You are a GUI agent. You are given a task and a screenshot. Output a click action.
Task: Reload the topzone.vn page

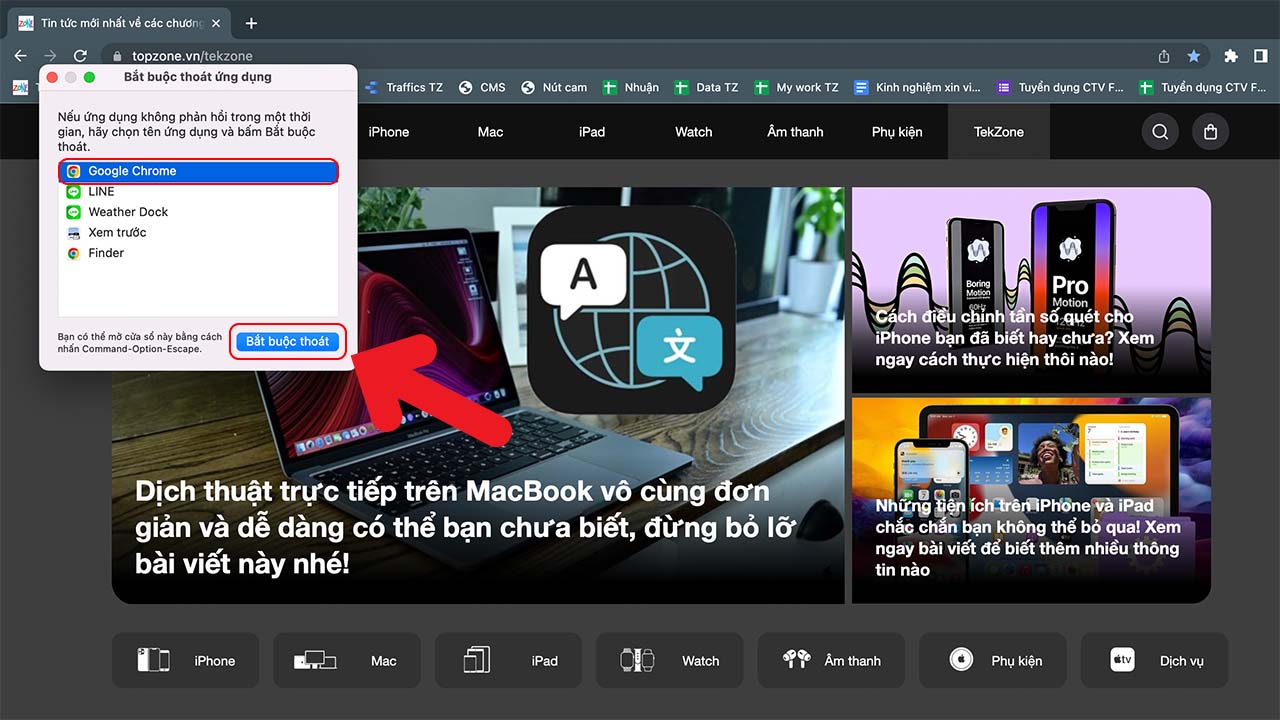coord(80,56)
